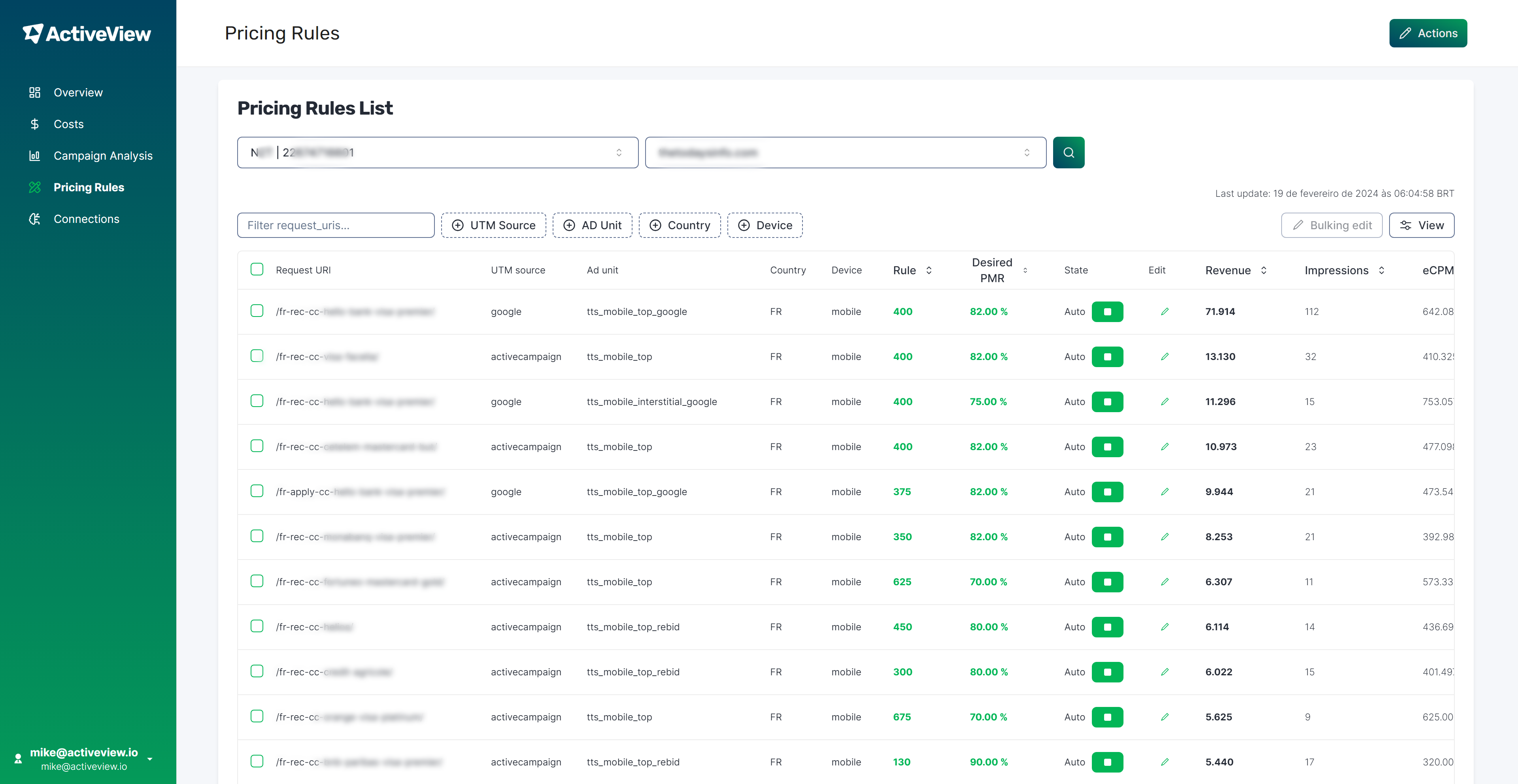1518x784 pixels.
Task: Check the /fr-apply-cc row checkbox
Action: (x=256, y=491)
